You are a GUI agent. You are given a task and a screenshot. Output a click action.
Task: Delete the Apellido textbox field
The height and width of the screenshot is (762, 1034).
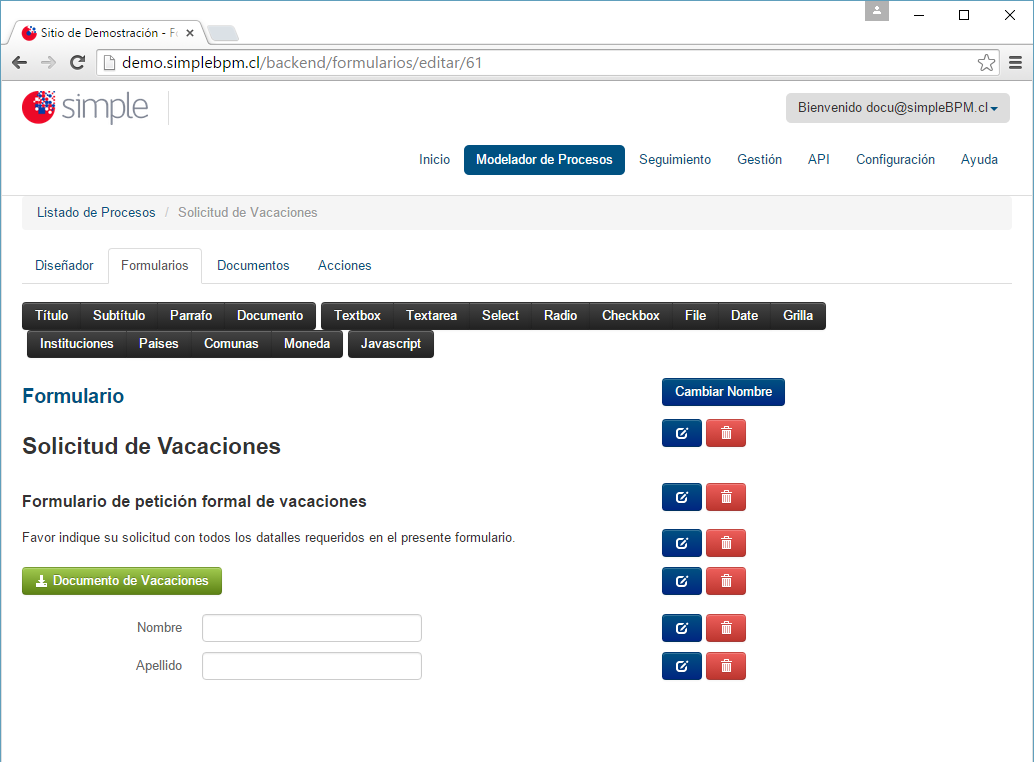725,666
